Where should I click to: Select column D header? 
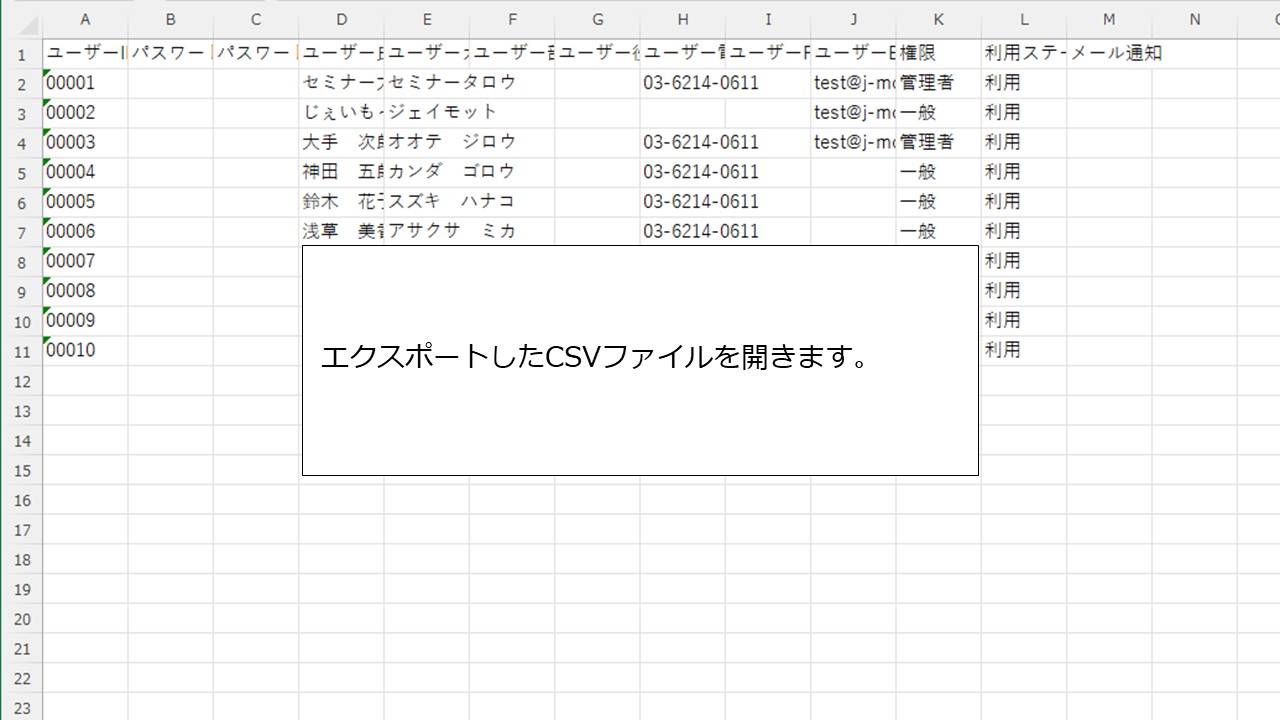point(342,19)
